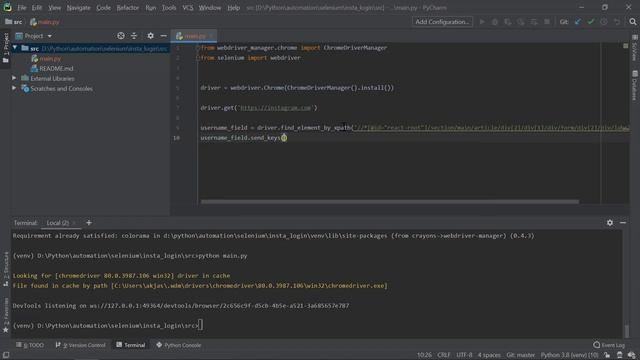Toggle the Version Control tool window button

point(80,345)
